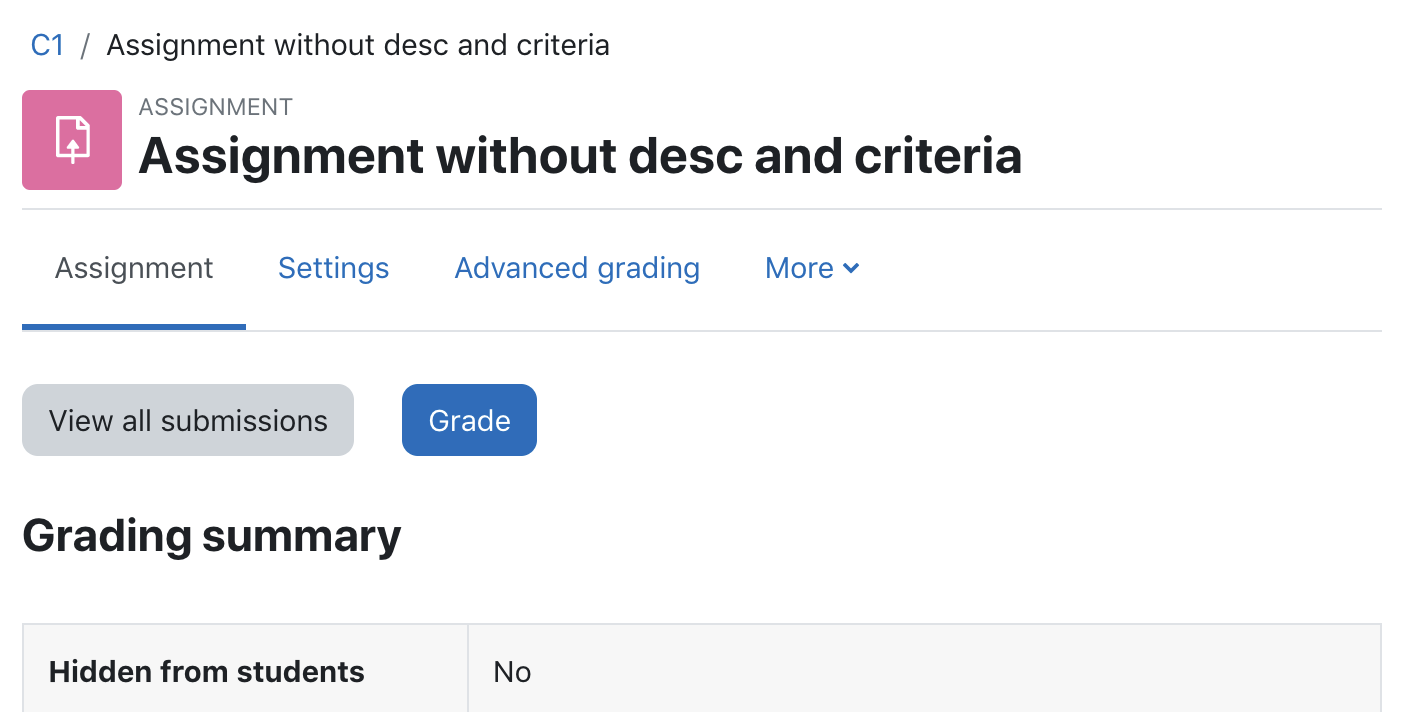Click the No value in the summary table

tap(512, 671)
